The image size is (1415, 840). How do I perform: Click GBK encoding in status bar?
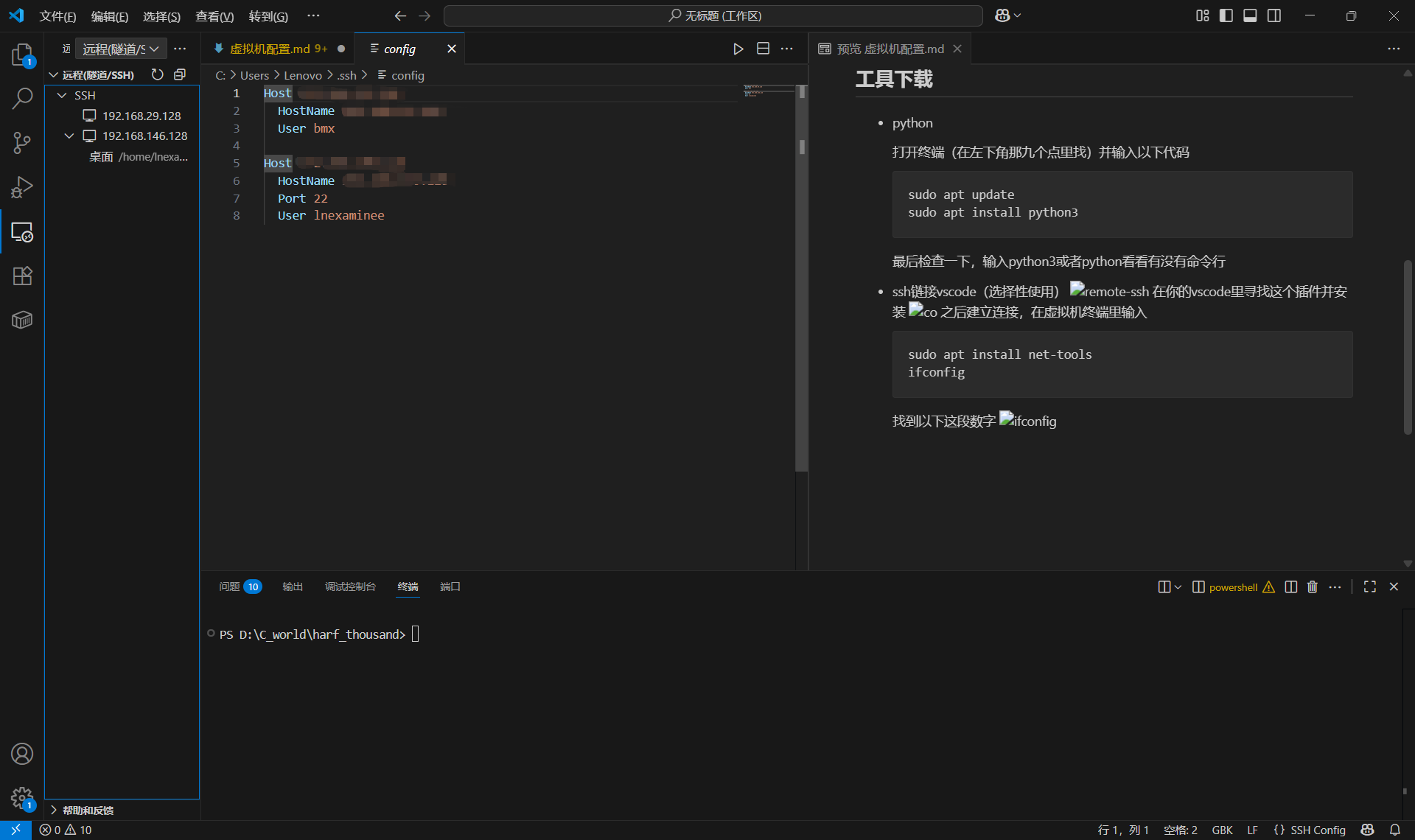(x=1222, y=830)
